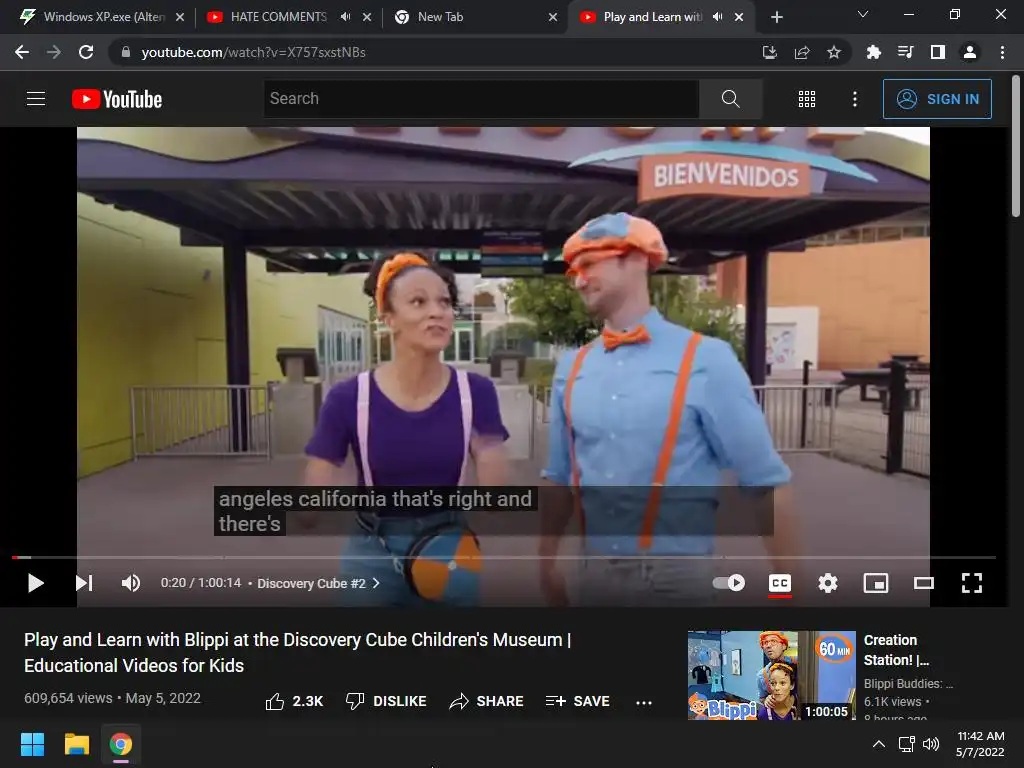This screenshot has height=768, width=1024.
Task: Click the SHARE button
Action: click(x=487, y=701)
